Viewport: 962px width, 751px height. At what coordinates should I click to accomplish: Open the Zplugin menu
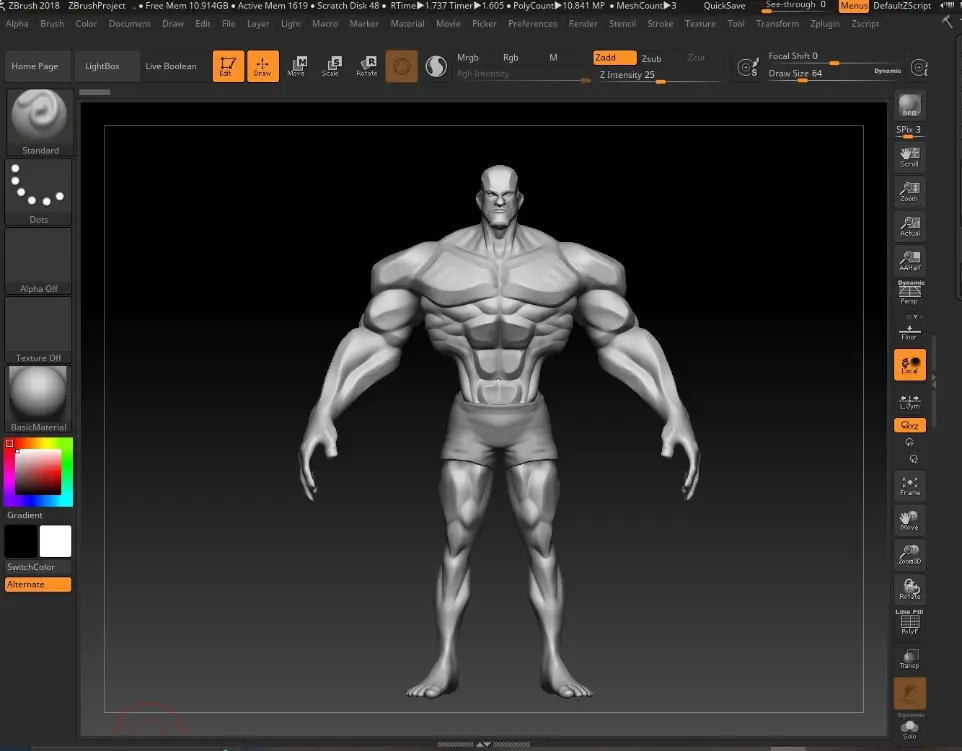click(x=825, y=24)
